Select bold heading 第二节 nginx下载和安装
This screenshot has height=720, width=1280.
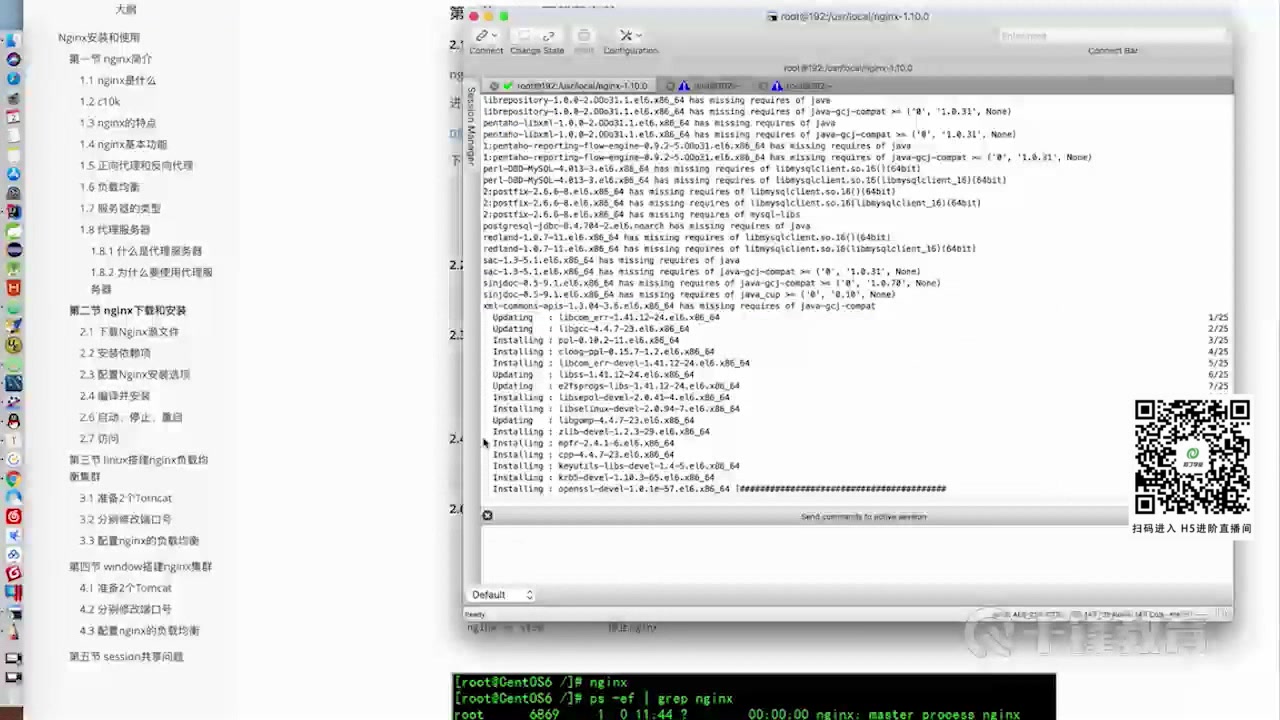coord(128,310)
